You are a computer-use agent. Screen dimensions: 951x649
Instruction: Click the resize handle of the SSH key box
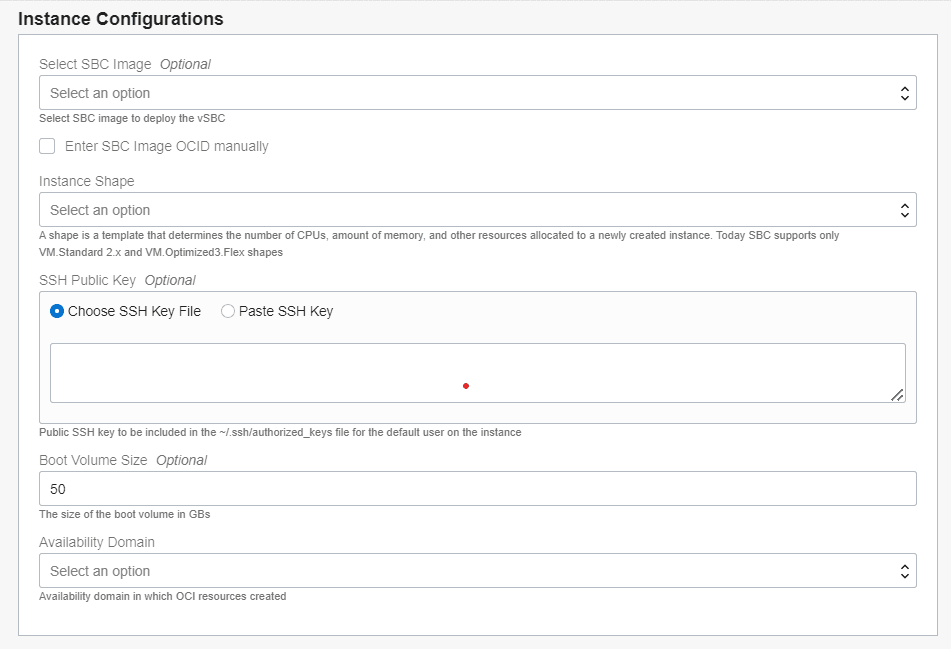[898, 398]
